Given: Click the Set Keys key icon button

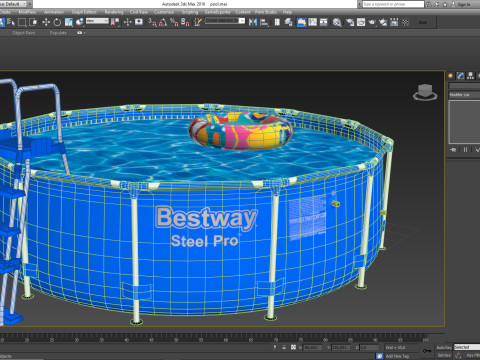Looking at the screenshot, I should [426, 351].
